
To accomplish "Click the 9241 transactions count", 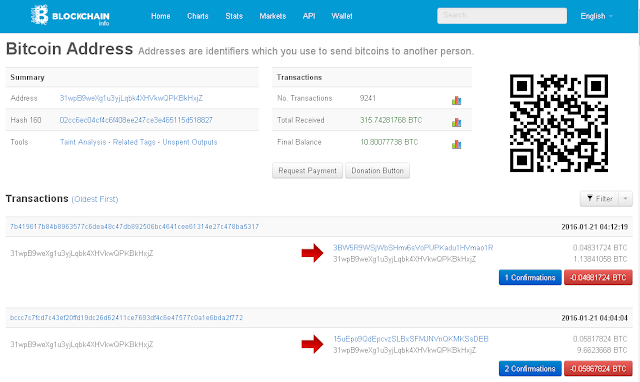I will pyautogui.click(x=368, y=98).
